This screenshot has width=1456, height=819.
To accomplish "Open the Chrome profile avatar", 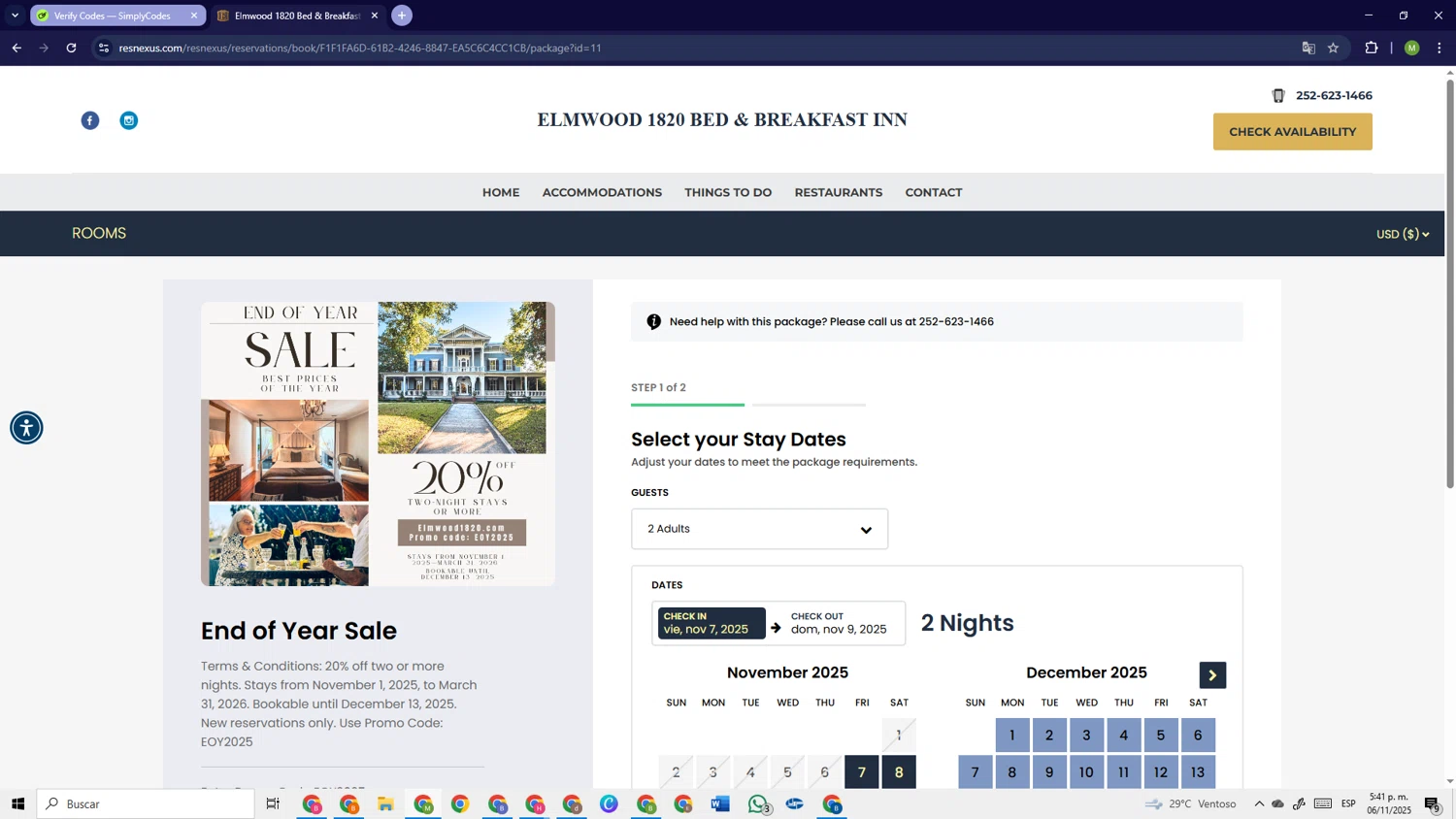I will 1412,48.
